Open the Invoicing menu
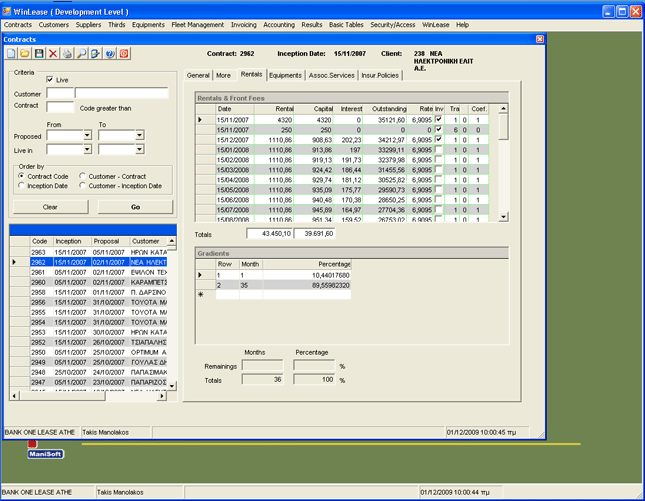 click(x=244, y=25)
